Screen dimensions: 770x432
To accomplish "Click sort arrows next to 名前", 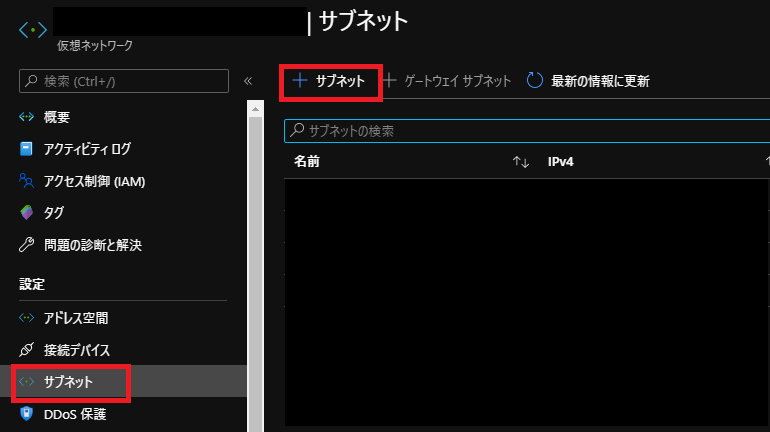I will tap(521, 162).
